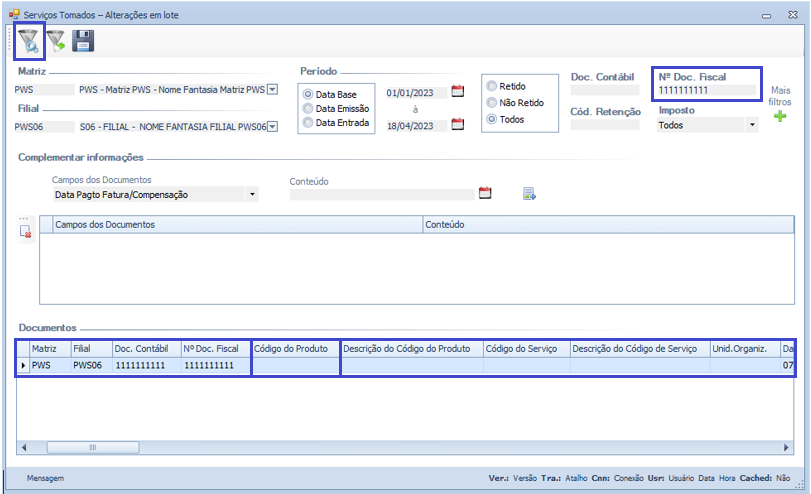Select the PWS row in Documentos grid
The height and width of the screenshot is (494, 811).
pos(42,366)
